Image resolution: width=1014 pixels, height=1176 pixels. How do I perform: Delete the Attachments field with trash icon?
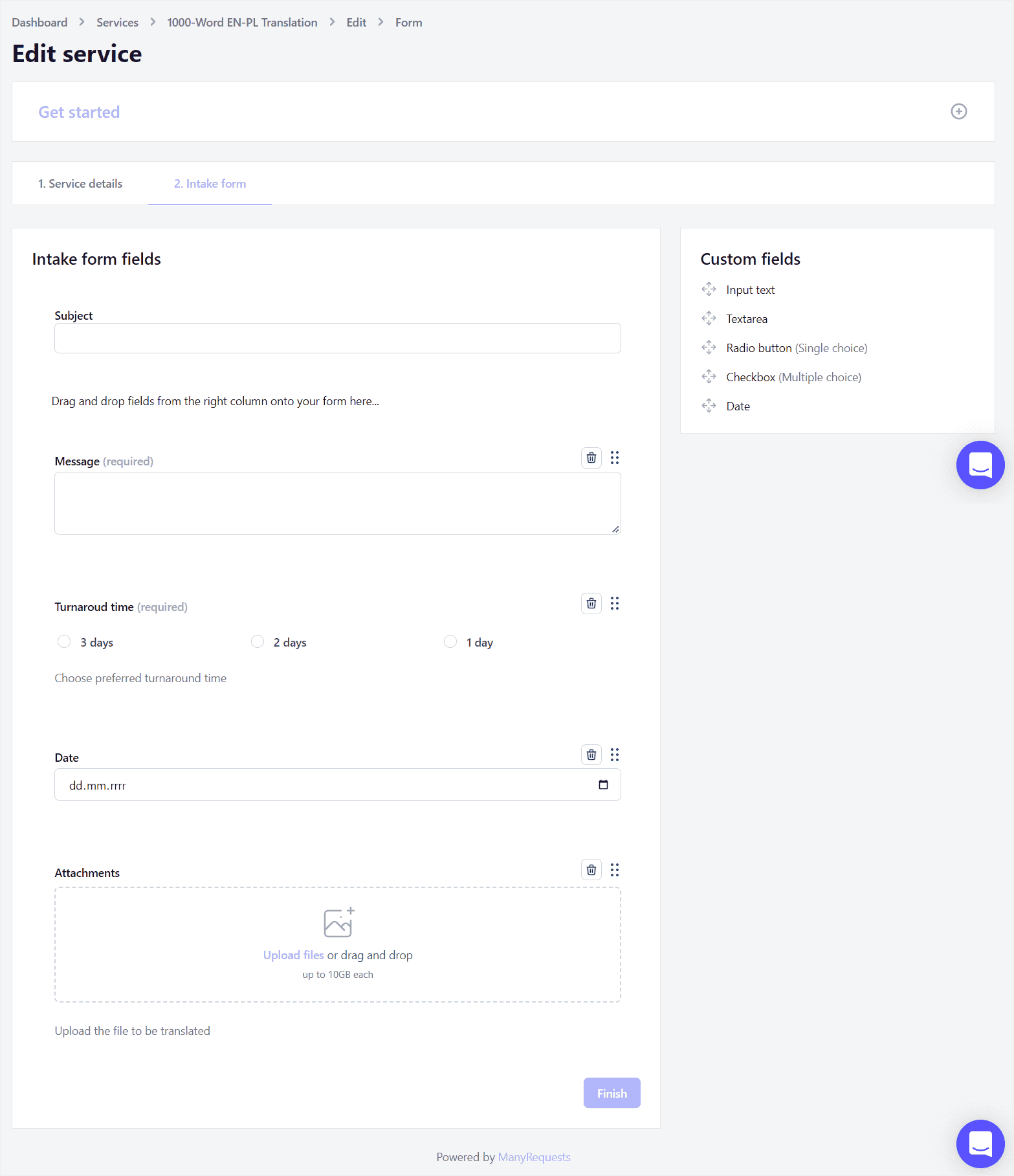[x=591, y=870]
